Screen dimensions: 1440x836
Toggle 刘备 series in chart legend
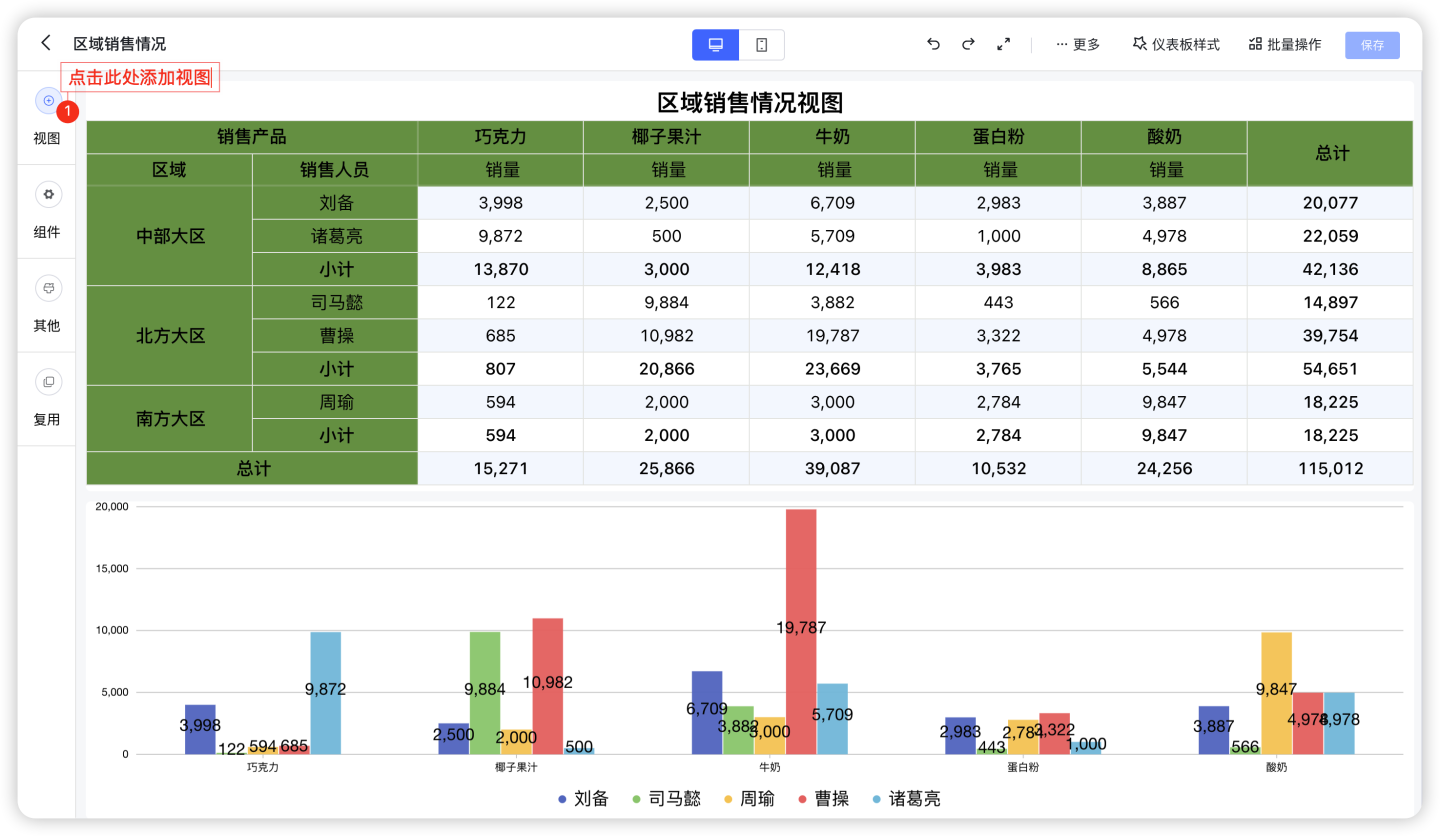pos(583,799)
